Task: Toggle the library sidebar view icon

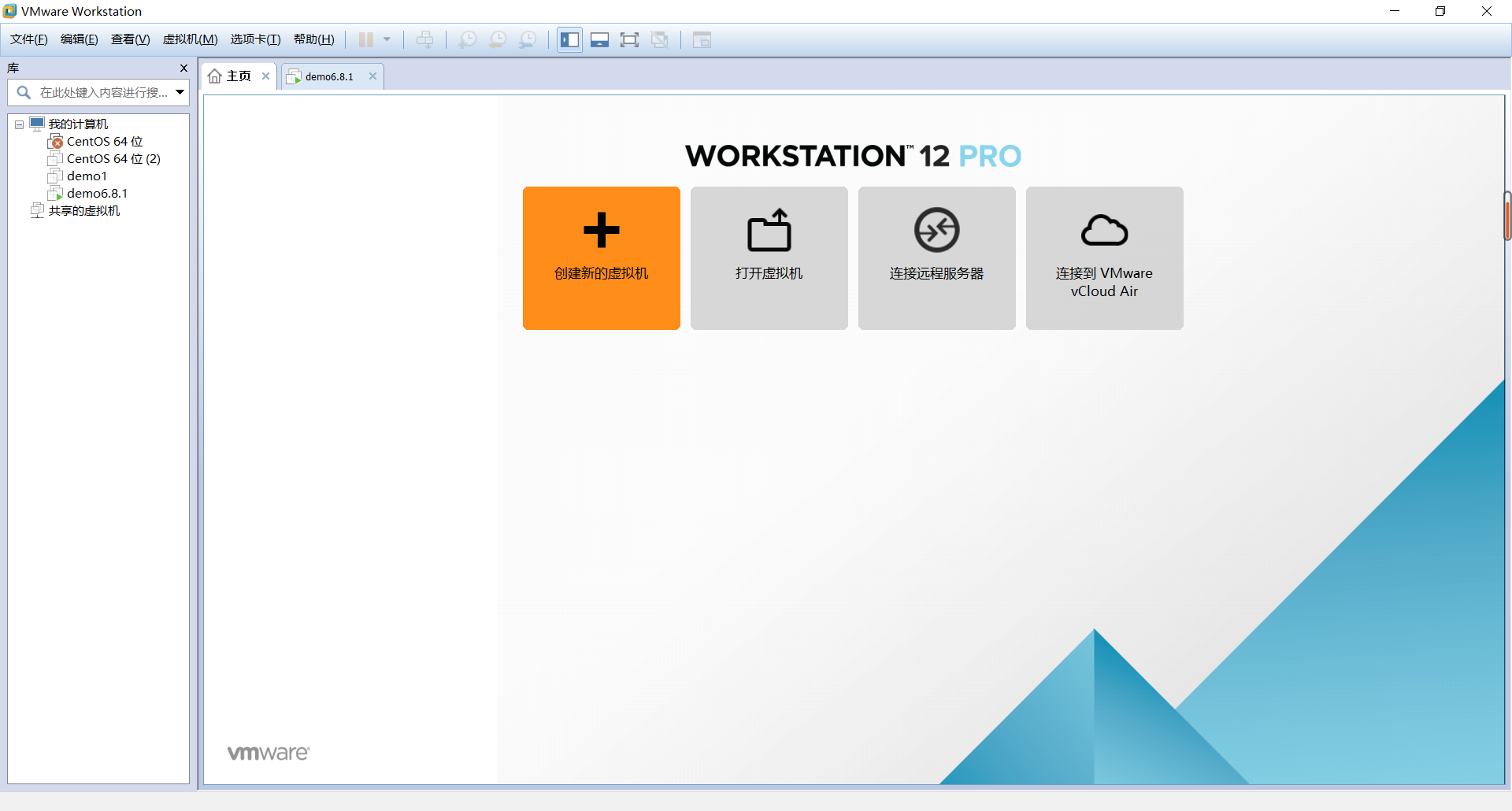Action: coord(570,39)
